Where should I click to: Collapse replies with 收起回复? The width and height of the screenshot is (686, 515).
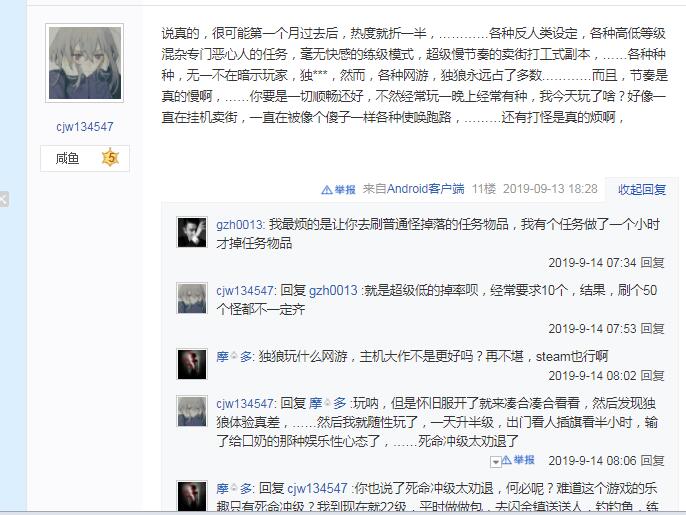(x=642, y=189)
